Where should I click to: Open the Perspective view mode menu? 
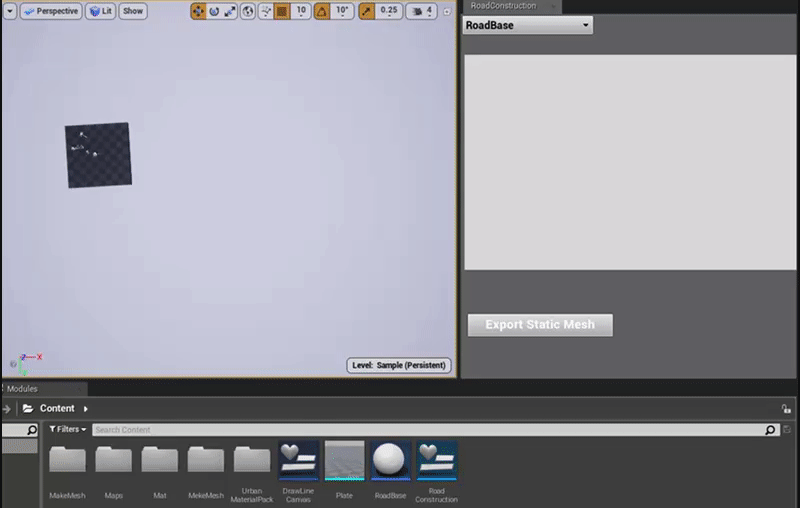tap(51, 11)
